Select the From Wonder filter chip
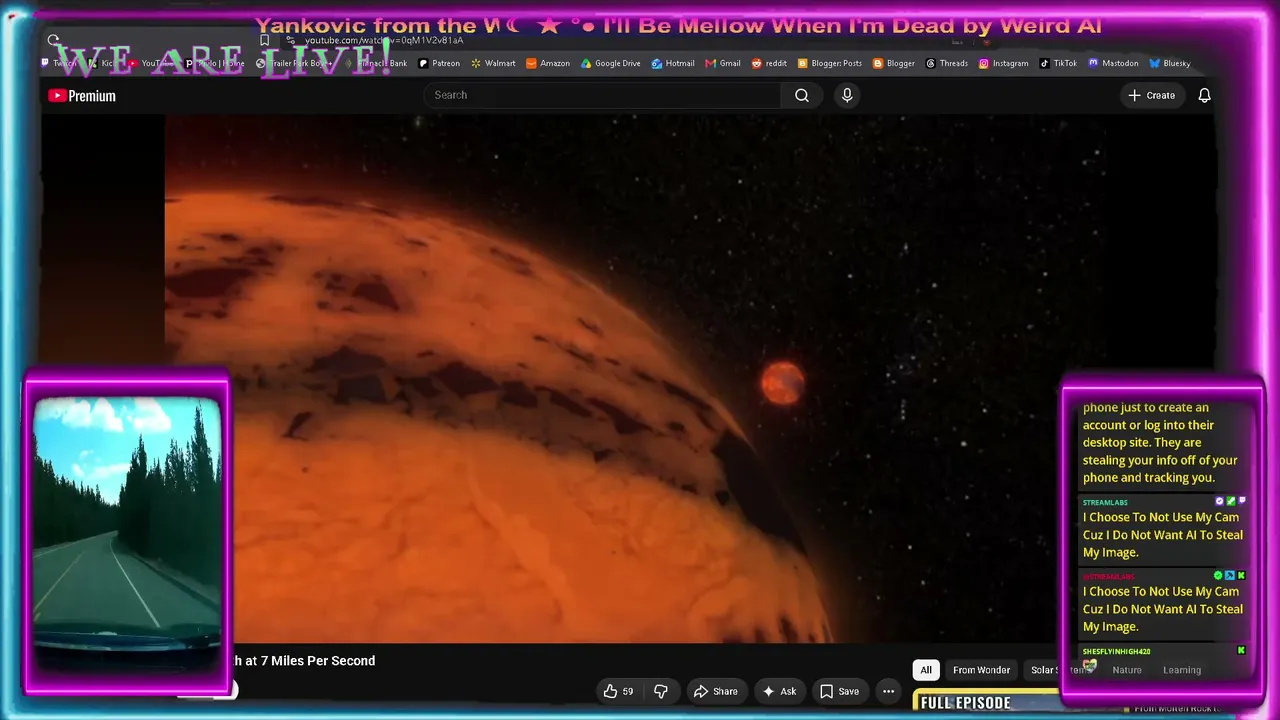 click(x=981, y=670)
